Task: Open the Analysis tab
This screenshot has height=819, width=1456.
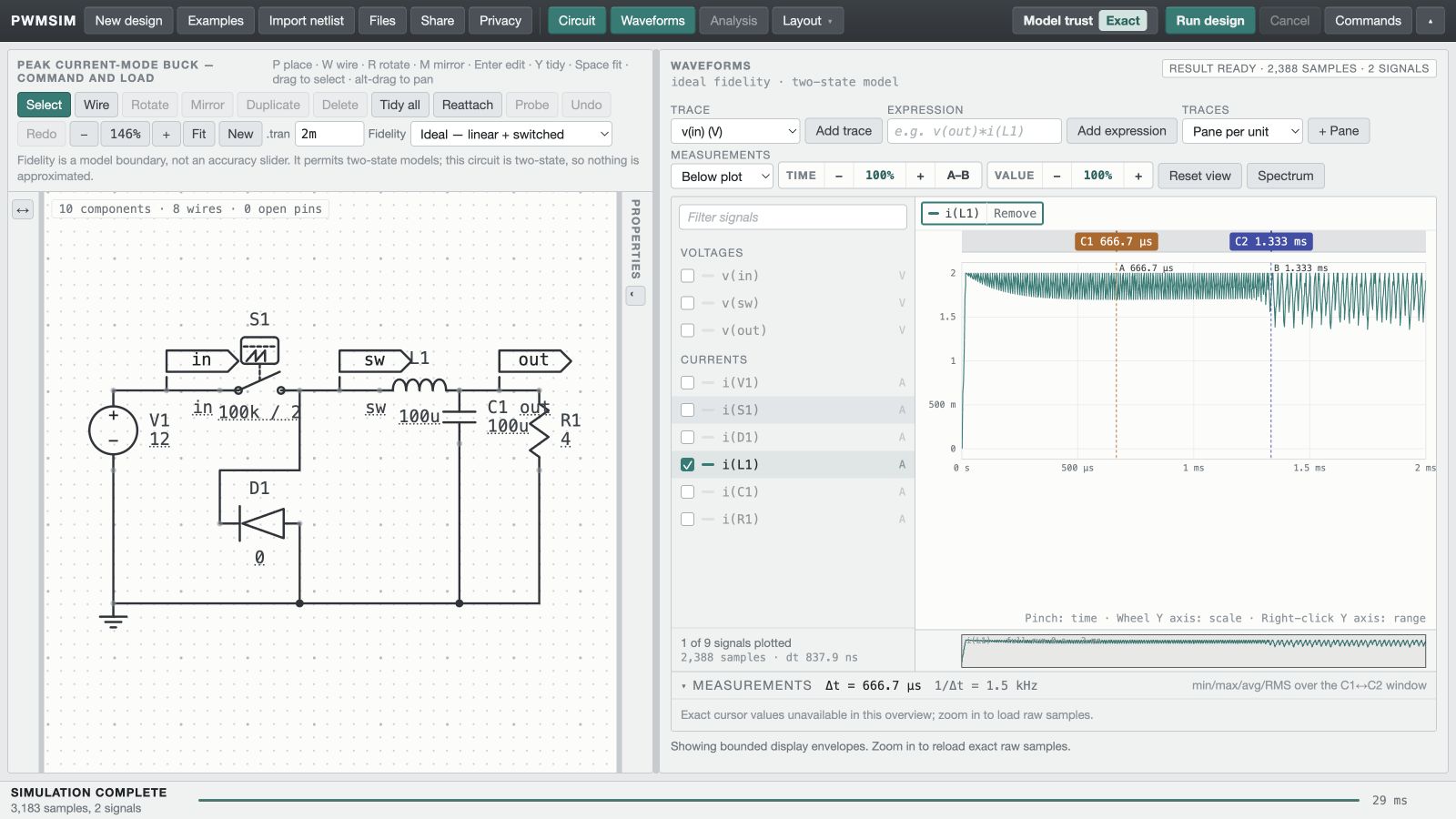Action: tap(733, 21)
